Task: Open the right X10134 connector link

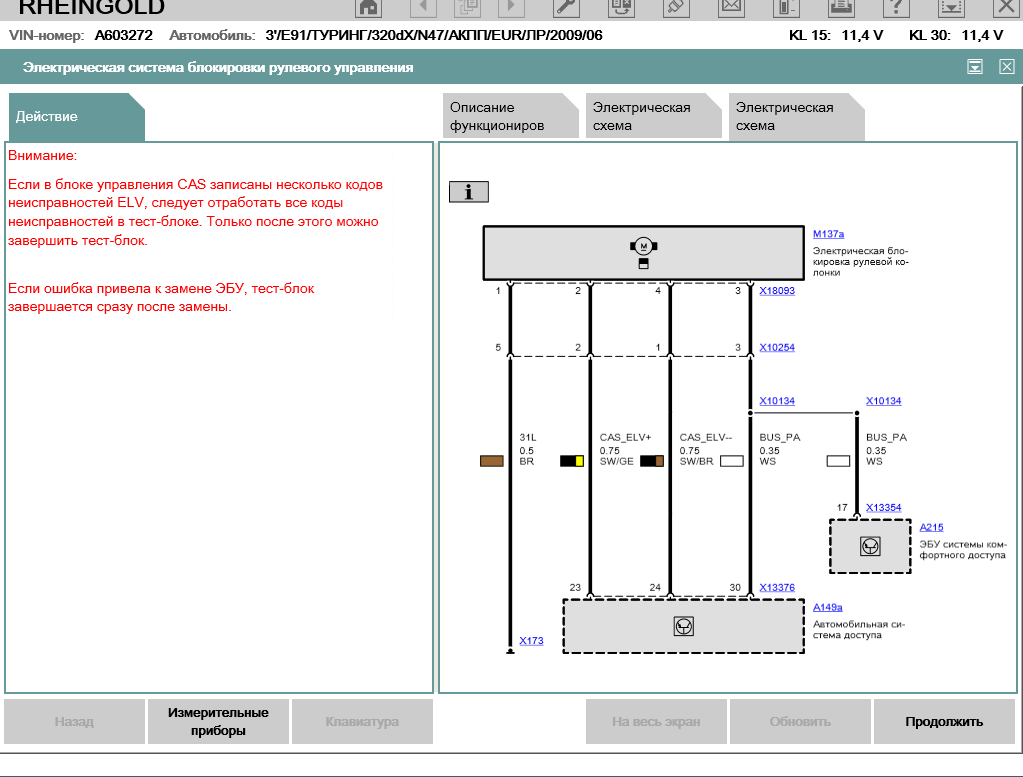Action: pyautogui.click(x=883, y=401)
